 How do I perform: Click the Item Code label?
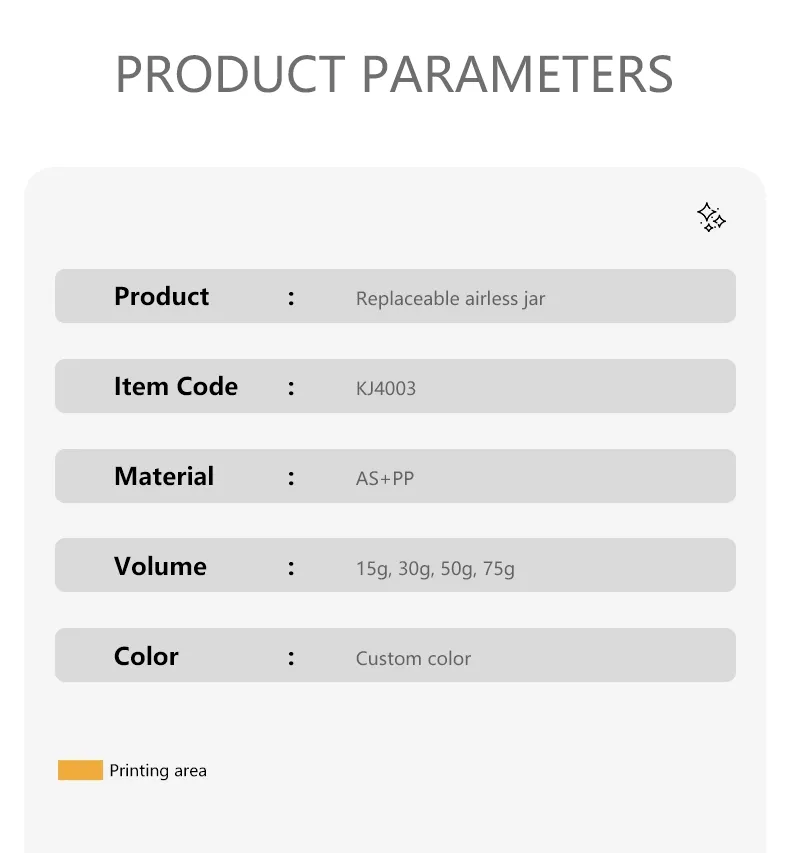175,387
